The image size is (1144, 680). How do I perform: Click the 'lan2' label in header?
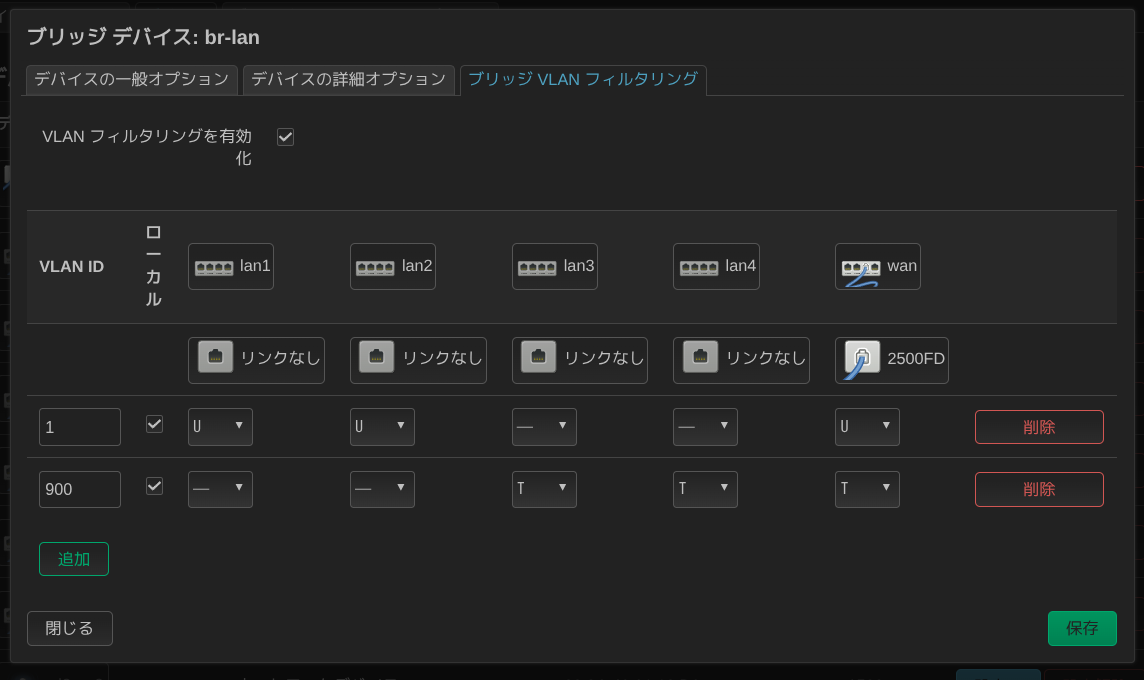click(417, 266)
